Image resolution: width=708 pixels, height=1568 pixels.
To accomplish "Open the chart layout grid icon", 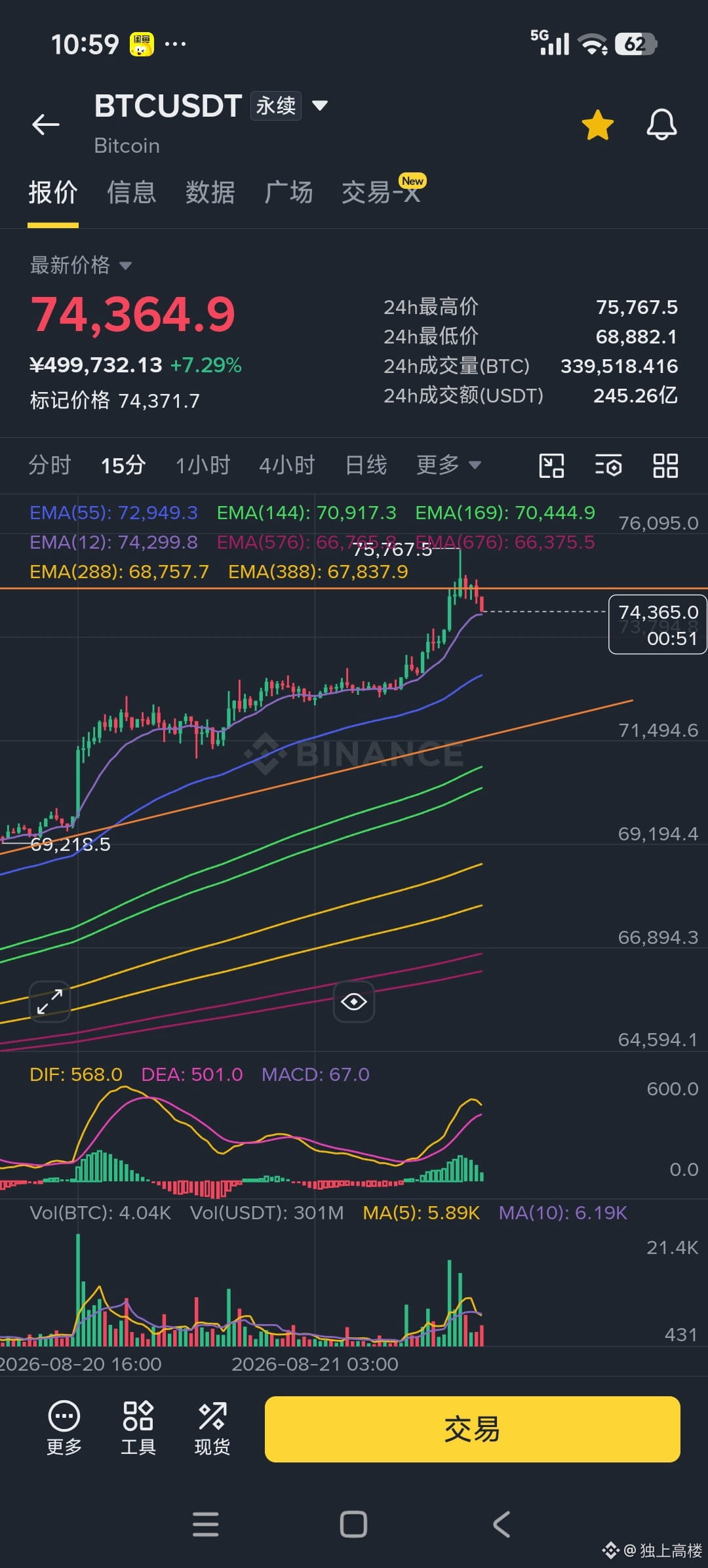I will pyautogui.click(x=665, y=465).
